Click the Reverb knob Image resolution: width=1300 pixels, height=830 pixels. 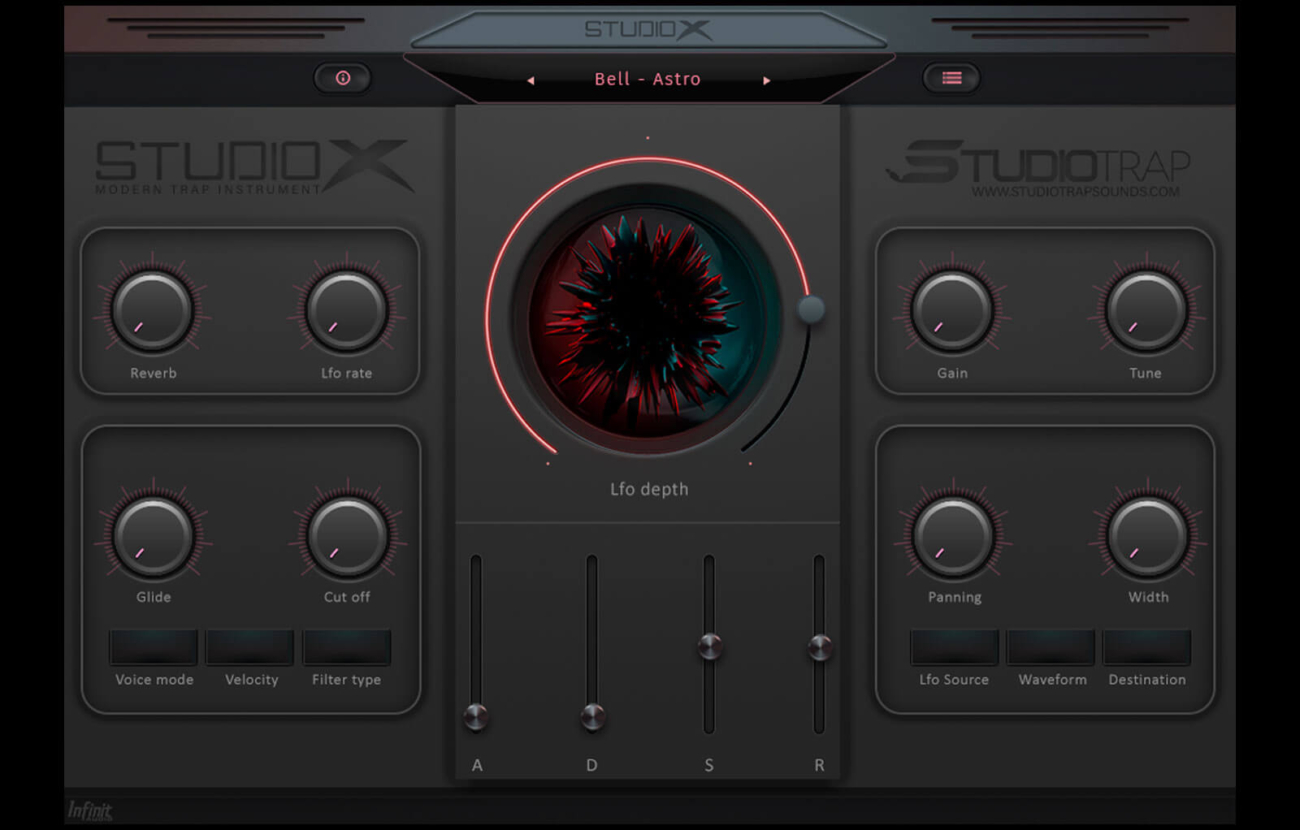point(153,311)
